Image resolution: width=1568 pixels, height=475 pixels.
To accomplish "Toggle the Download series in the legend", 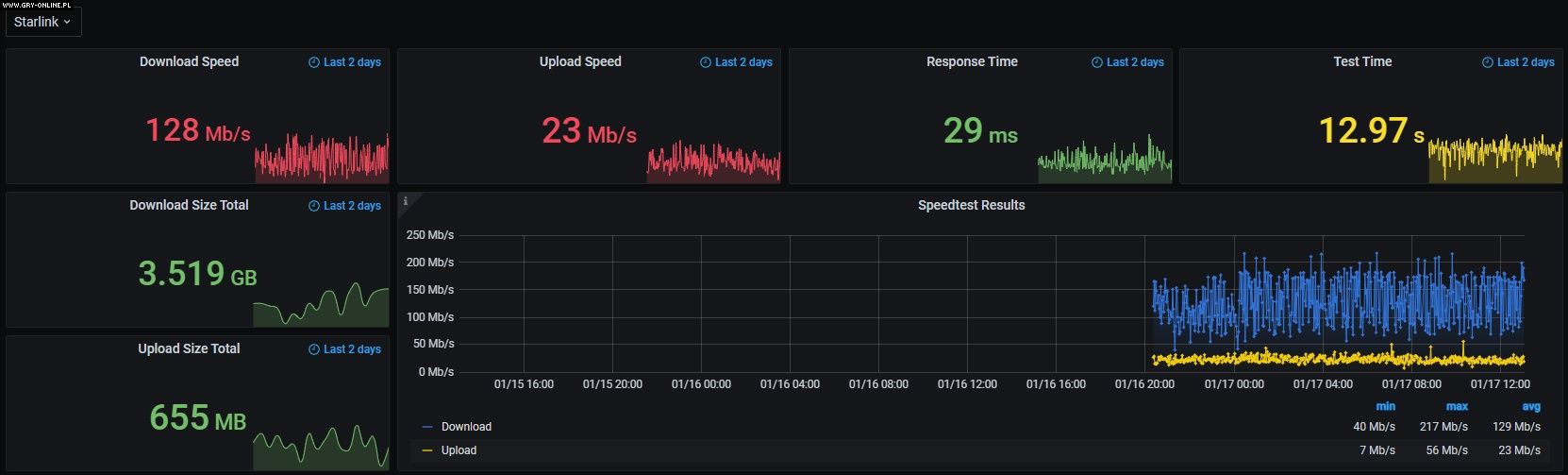I will point(466,427).
